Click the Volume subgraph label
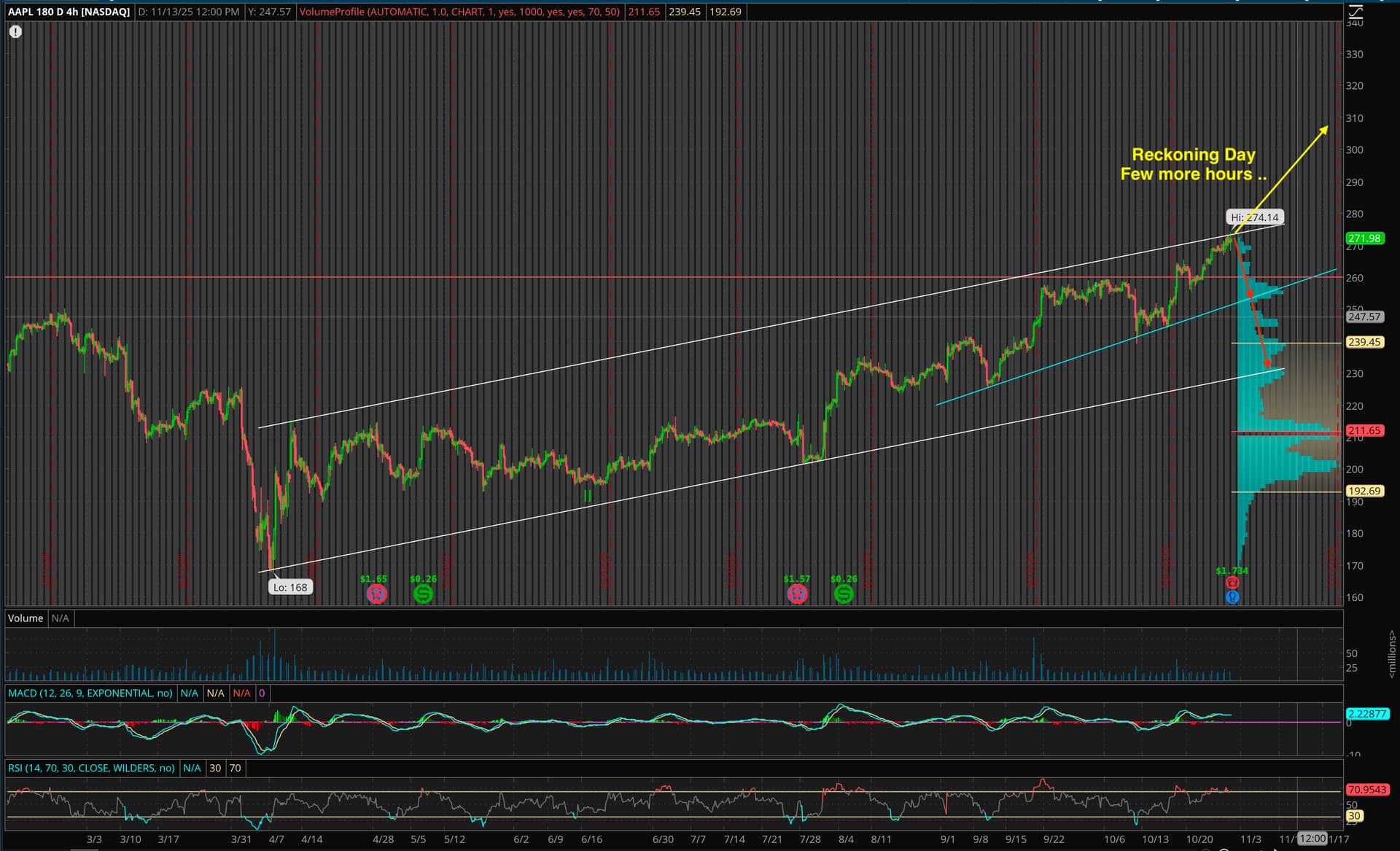This screenshot has height=851, width=1400. [x=26, y=618]
